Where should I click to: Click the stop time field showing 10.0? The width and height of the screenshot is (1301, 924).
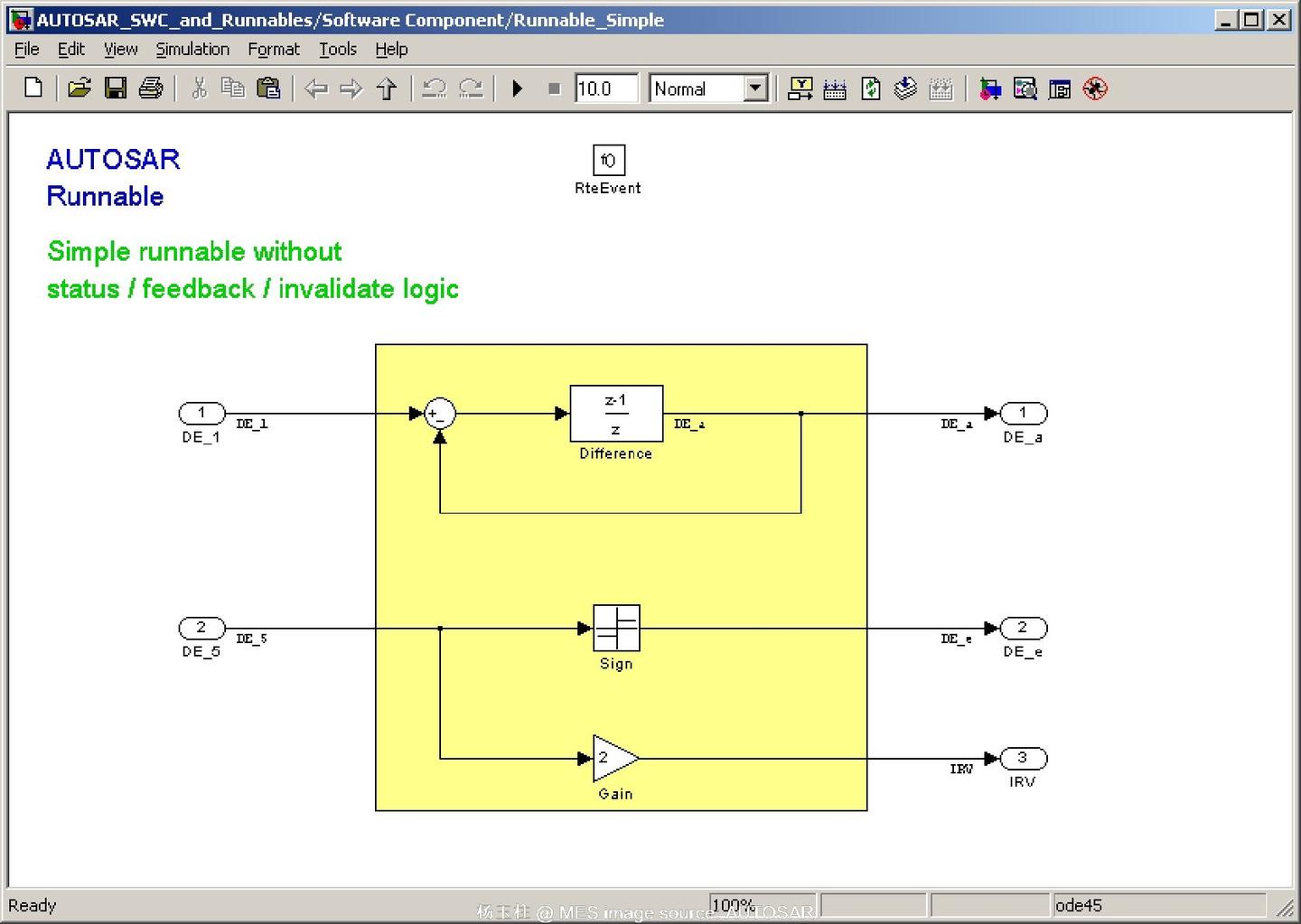click(x=605, y=88)
